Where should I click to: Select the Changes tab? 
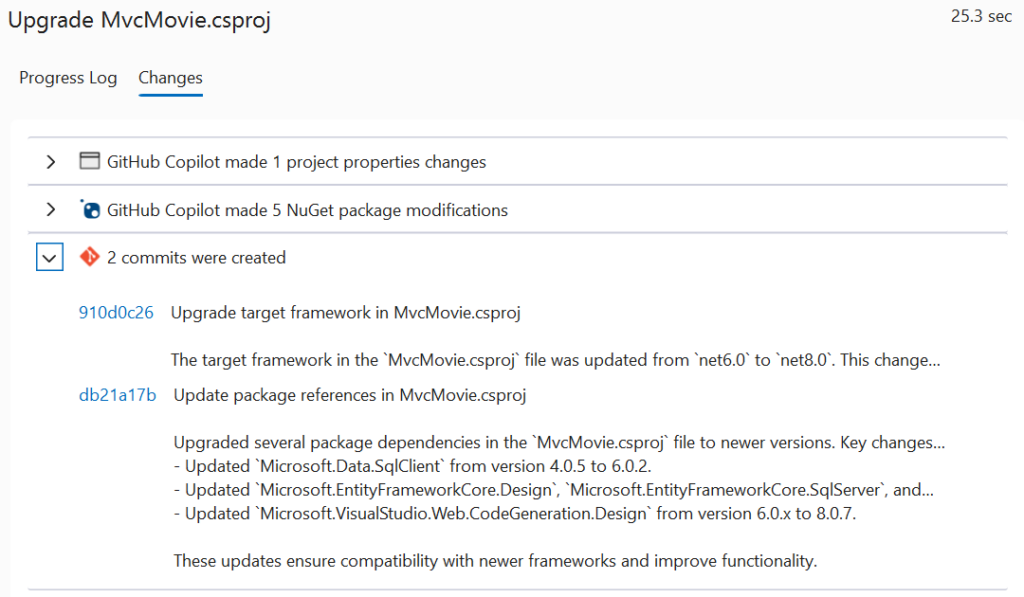point(170,78)
